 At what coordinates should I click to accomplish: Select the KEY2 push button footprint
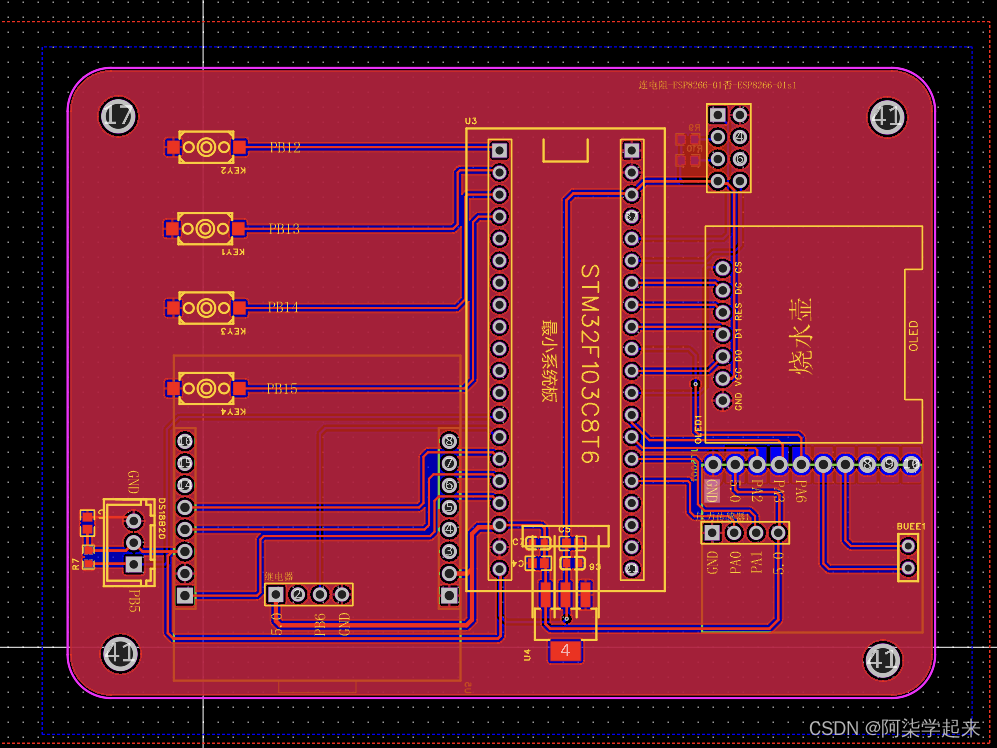pyautogui.click(x=206, y=148)
